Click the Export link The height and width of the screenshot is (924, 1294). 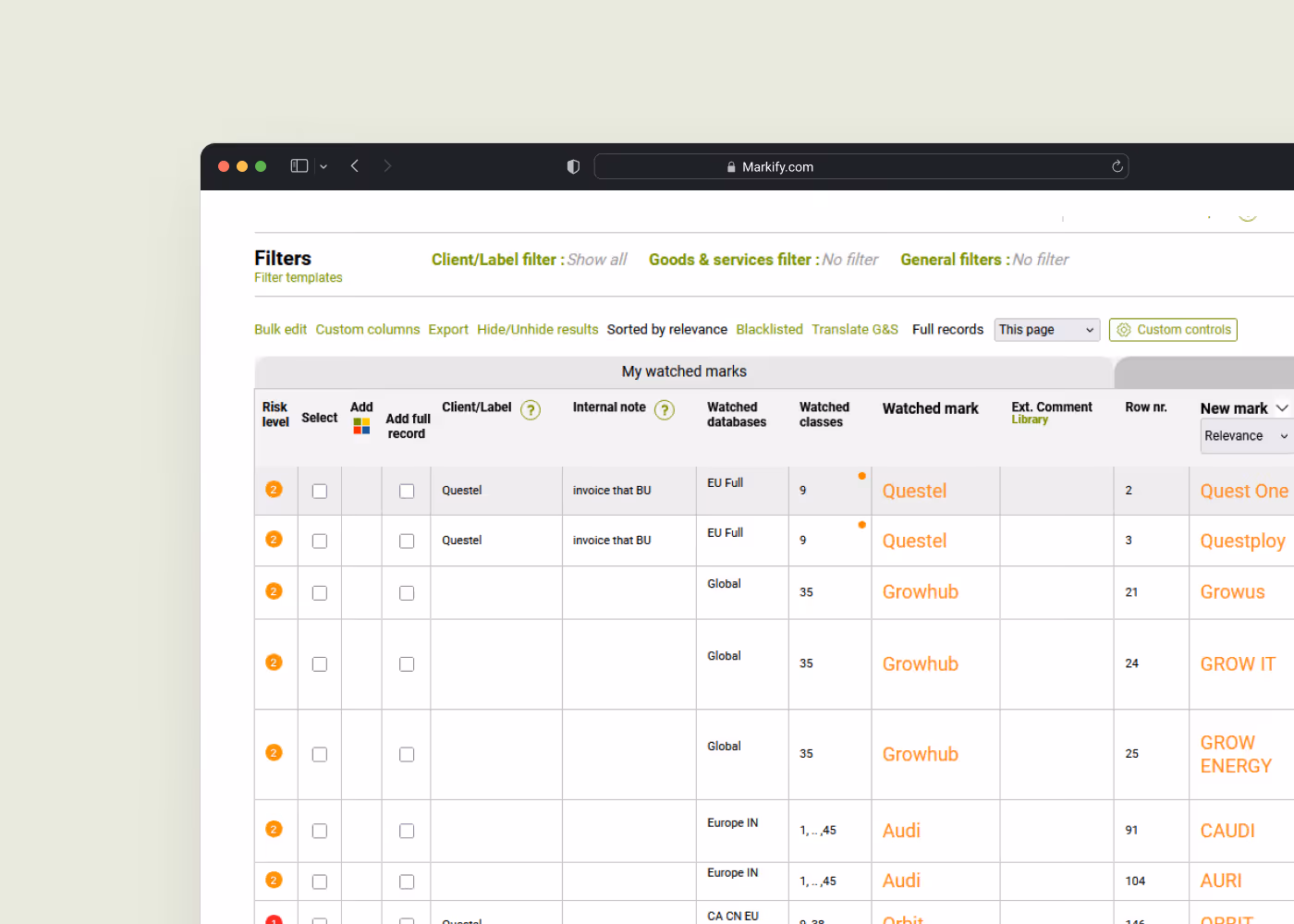(448, 330)
